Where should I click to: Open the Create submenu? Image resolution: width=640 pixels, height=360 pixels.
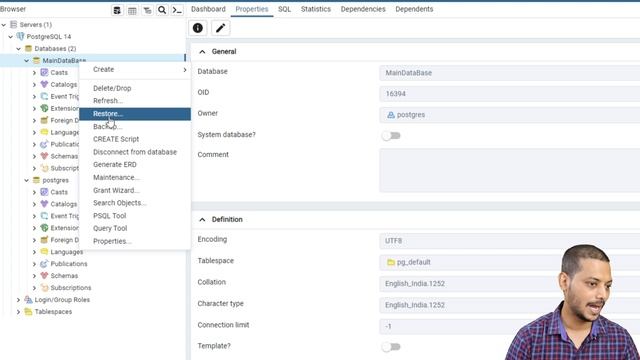click(x=135, y=69)
